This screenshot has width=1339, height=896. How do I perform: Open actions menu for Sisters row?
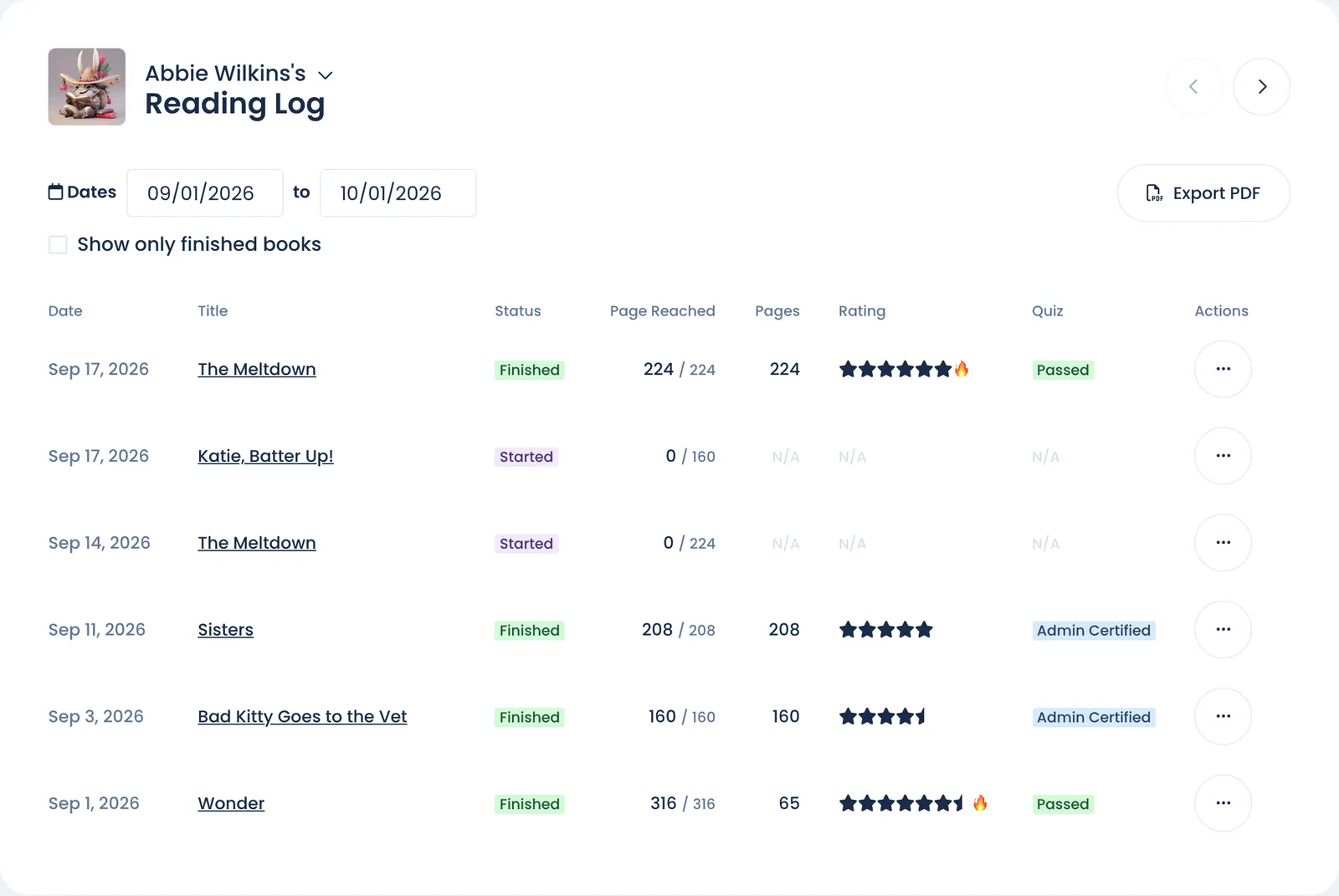coord(1223,630)
